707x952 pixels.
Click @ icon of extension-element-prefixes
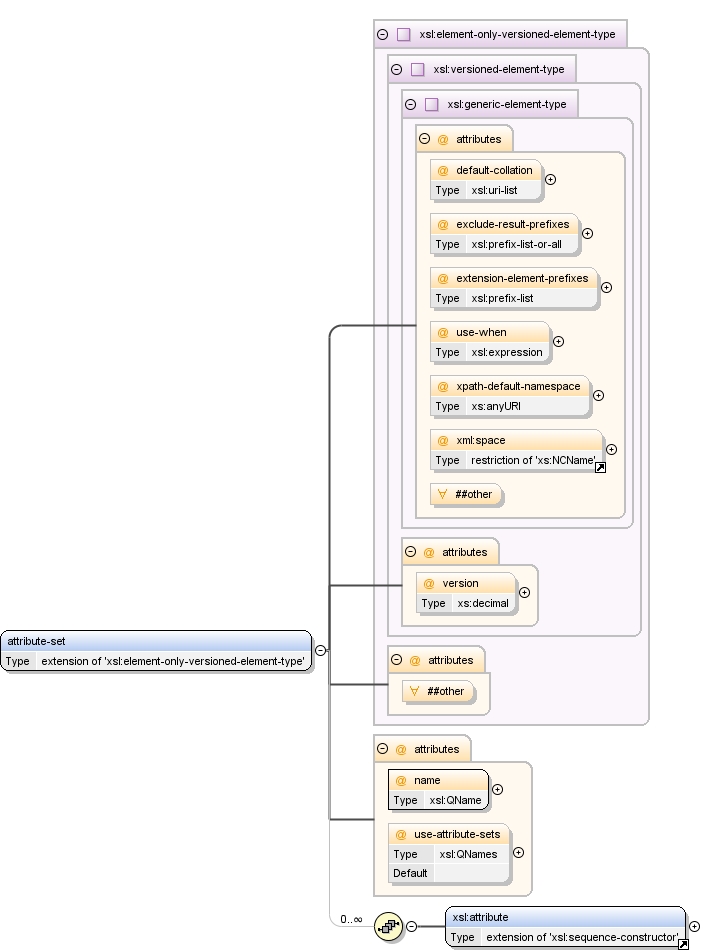443,279
